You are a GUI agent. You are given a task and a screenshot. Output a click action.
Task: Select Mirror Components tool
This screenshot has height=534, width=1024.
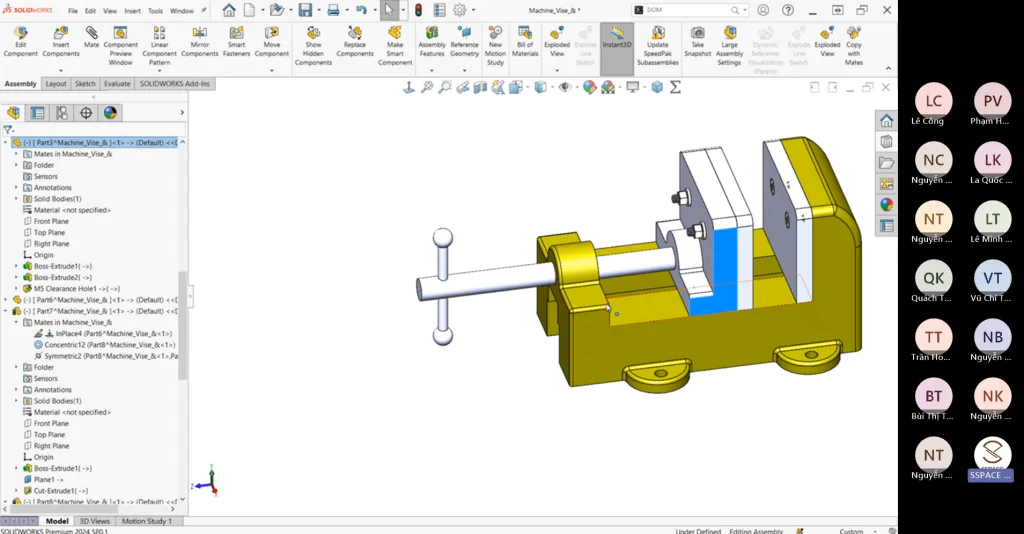pyautogui.click(x=200, y=42)
